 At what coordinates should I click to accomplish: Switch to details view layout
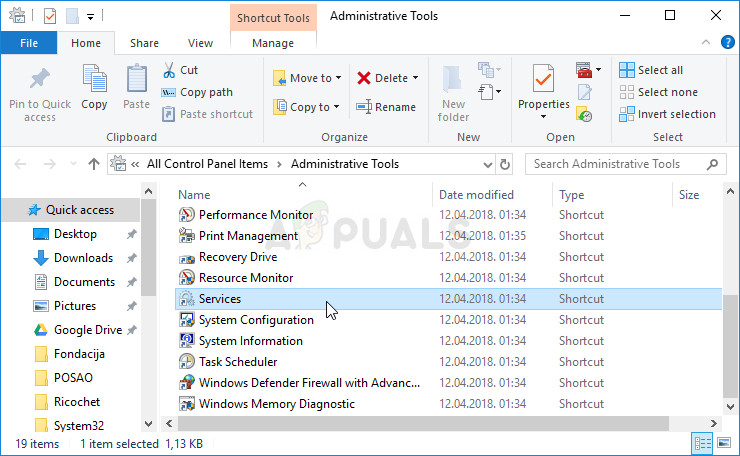(x=702, y=444)
